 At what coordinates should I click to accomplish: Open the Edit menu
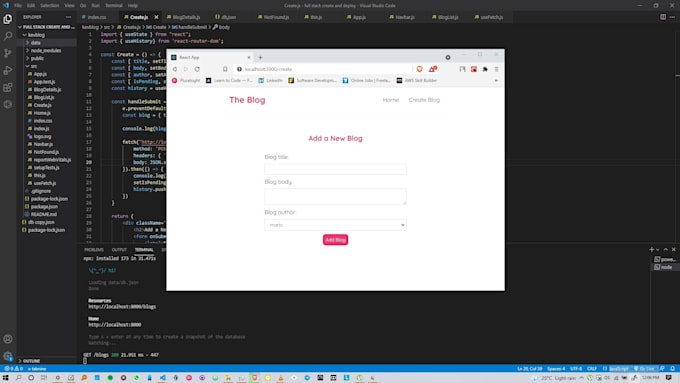31,6
